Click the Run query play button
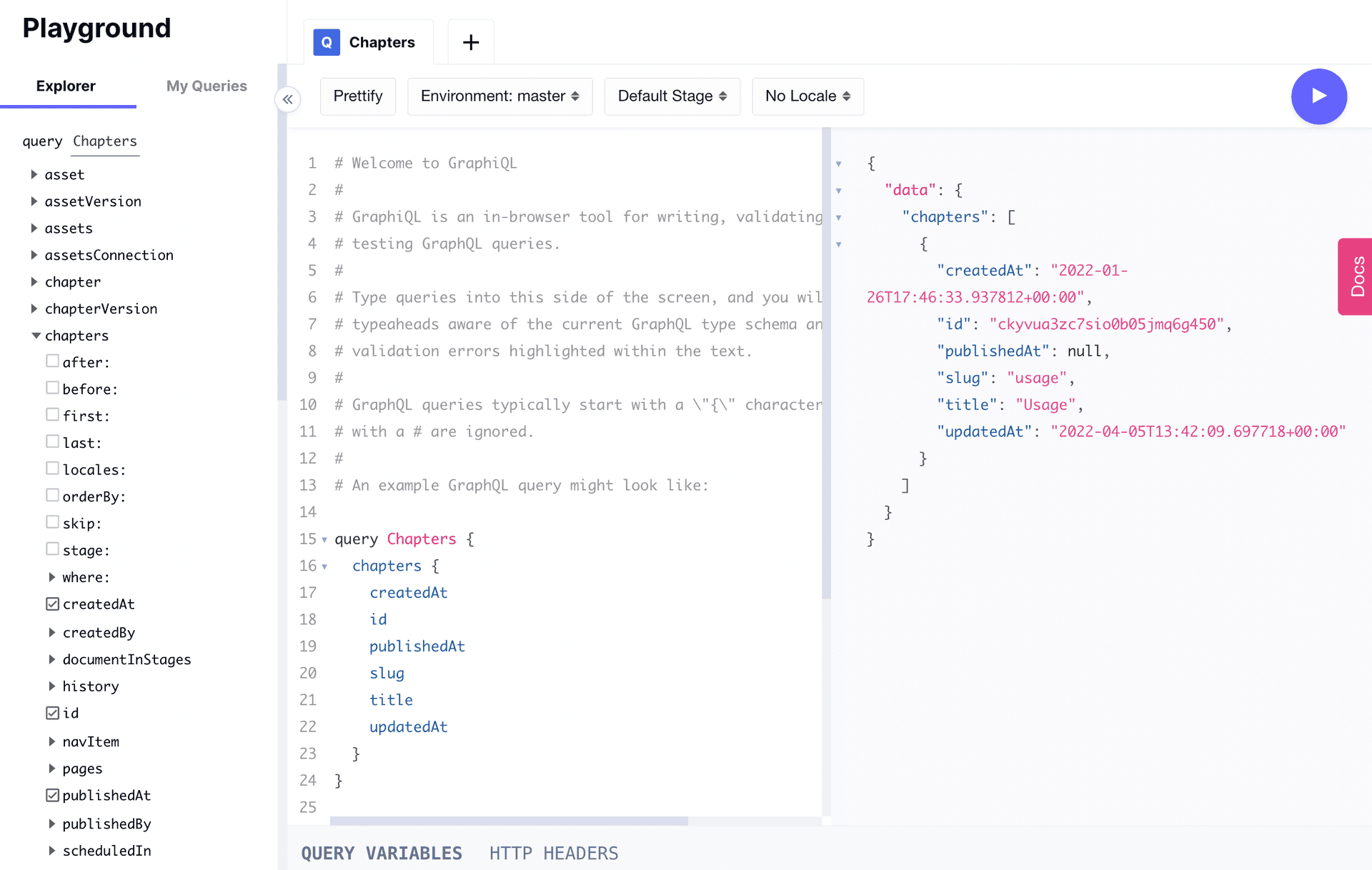Viewport: 1372px width, 870px height. coord(1320,95)
